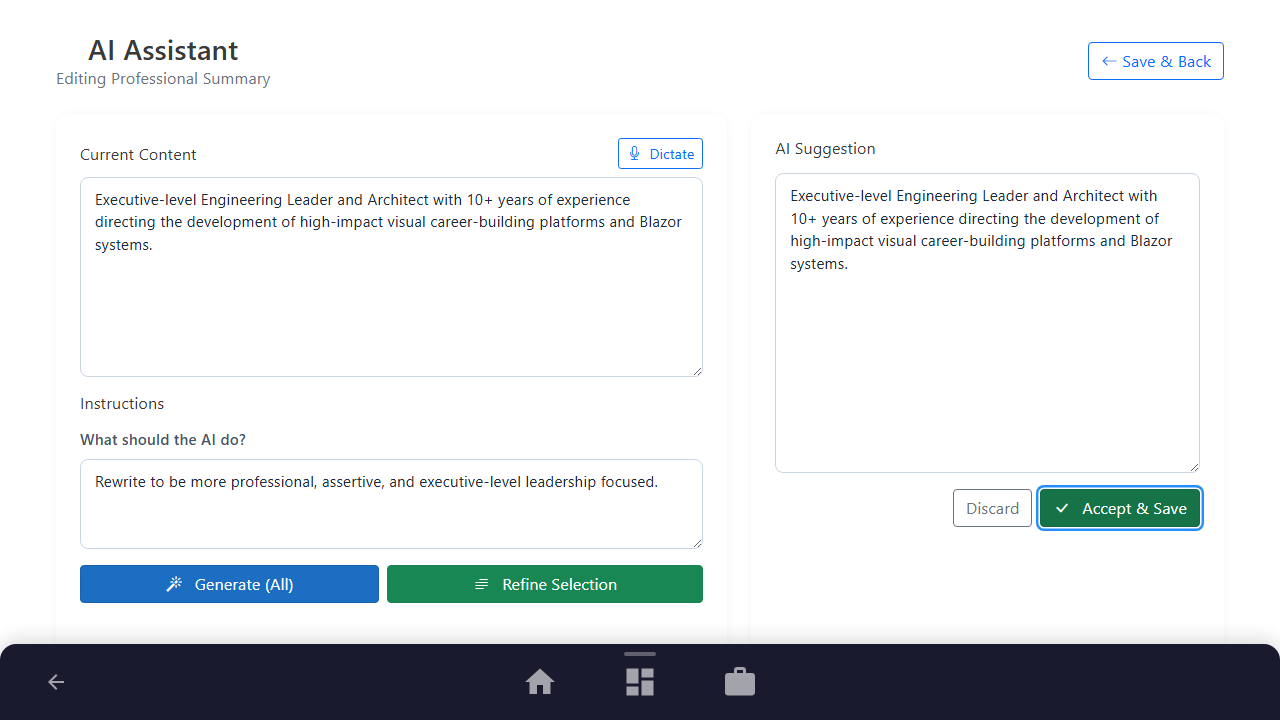The width and height of the screenshot is (1280, 720).
Task: Accept & Save the AI suggestion
Action: click(x=1120, y=508)
